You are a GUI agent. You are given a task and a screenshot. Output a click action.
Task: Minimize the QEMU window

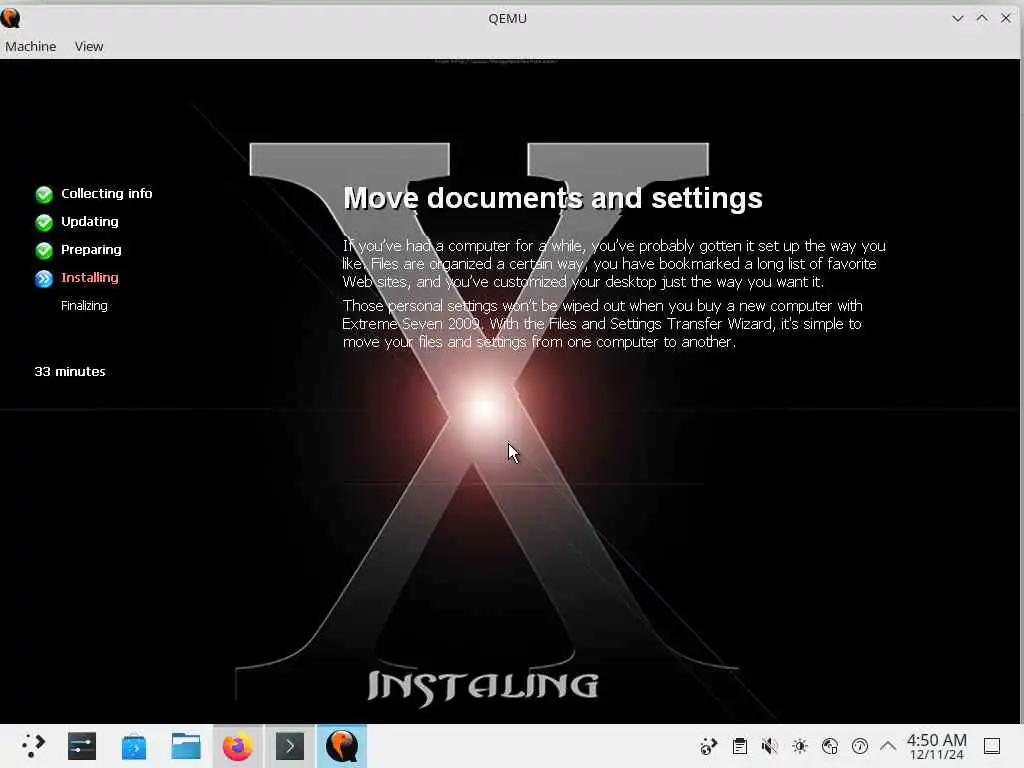pyautogui.click(x=957, y=18)
